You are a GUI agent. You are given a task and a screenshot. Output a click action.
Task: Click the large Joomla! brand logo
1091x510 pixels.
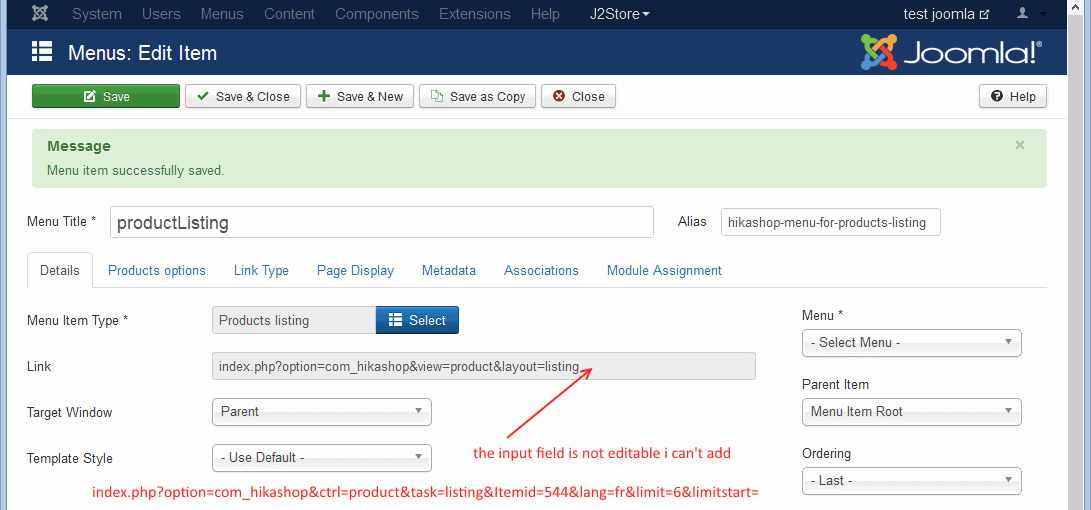pos(951,52)
